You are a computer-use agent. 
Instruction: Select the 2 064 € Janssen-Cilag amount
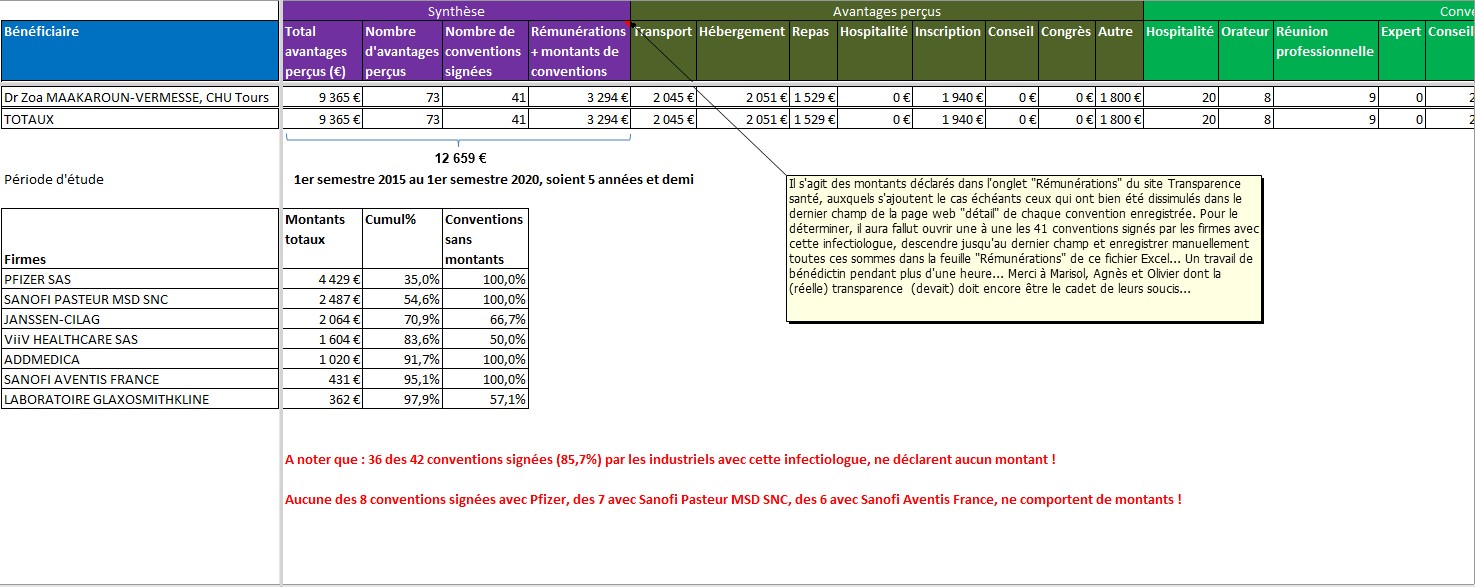click(322, 319)
